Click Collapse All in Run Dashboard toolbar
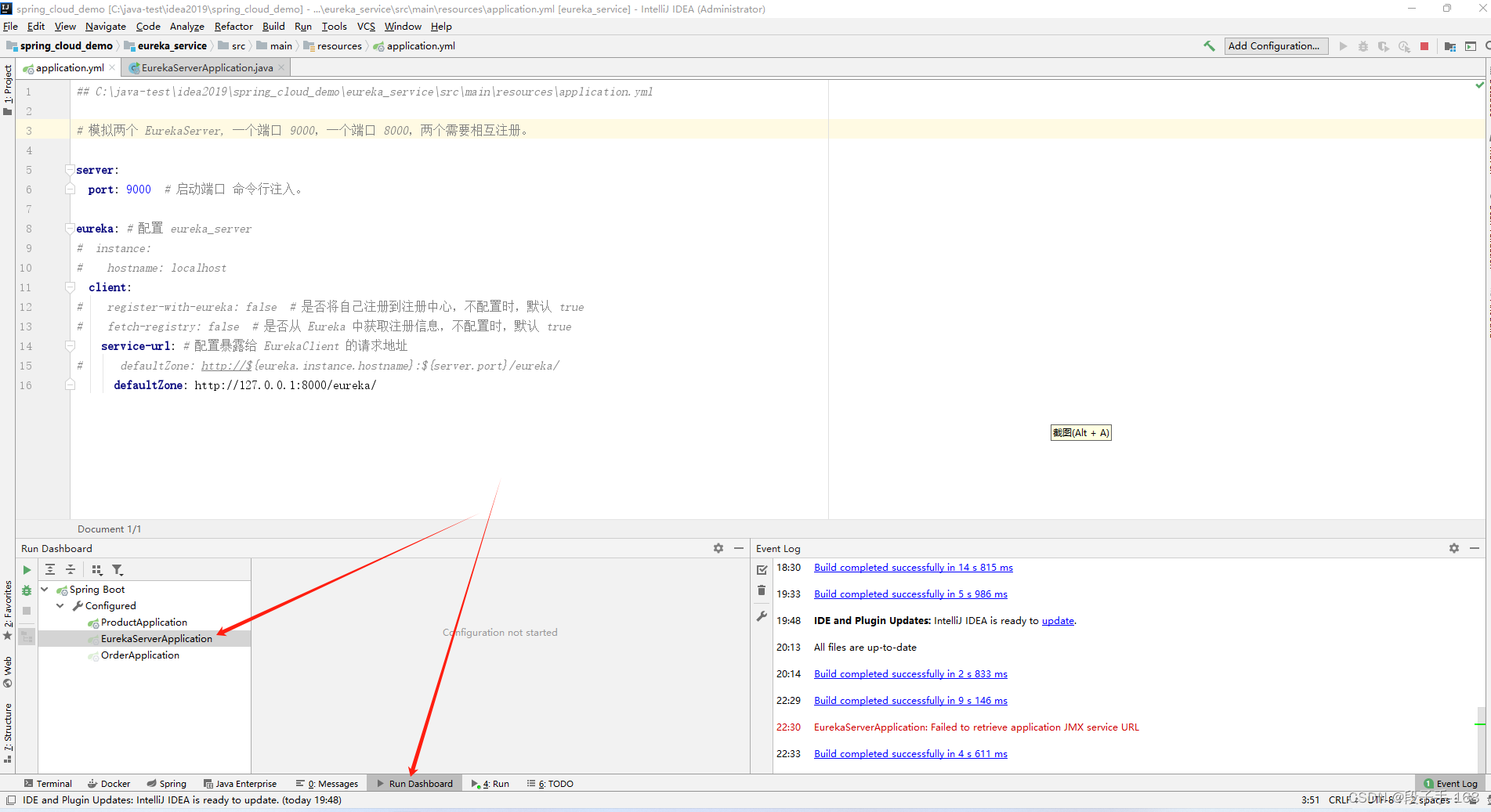This screenshot has height=812, width=1491. coord(71,570)
